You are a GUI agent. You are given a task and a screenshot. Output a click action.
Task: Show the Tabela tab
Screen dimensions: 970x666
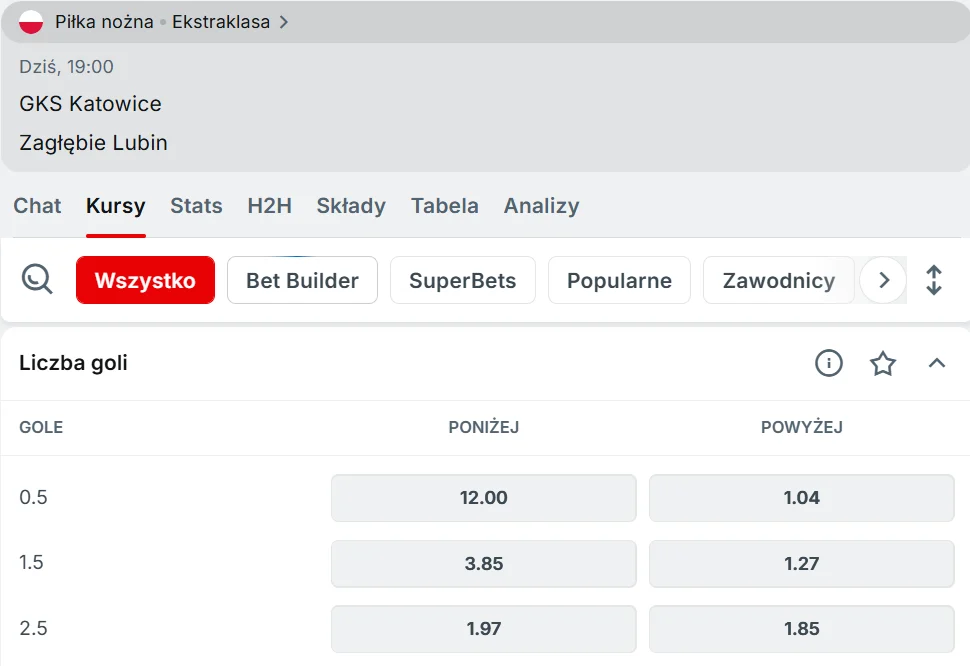pyautogui.click(x=445, y=206)
